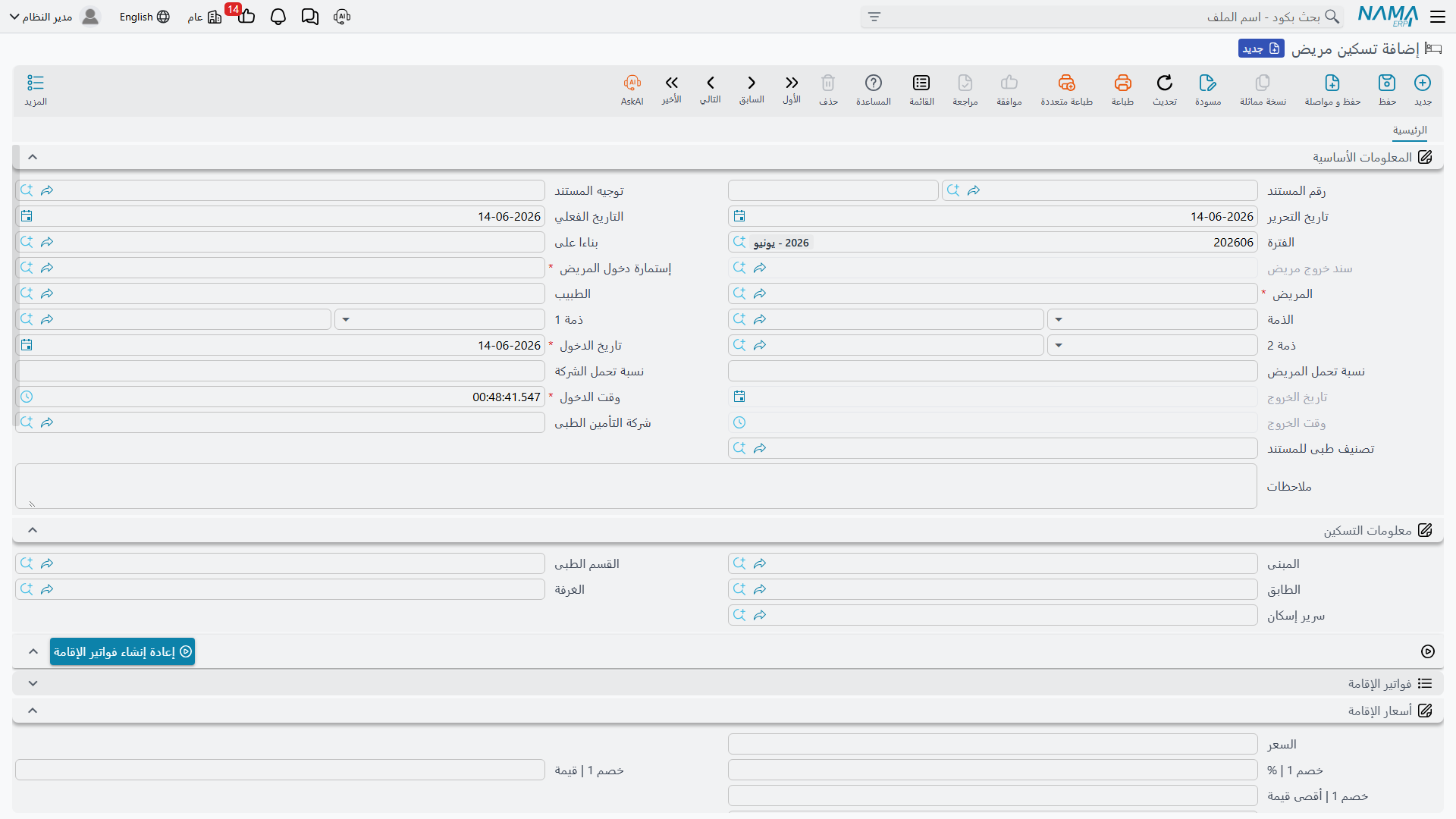Image resolution: width=1456 pixels, height=819 pixels.
Task: Collapse the معلومات التسكين section
Action: click(33, 530)
